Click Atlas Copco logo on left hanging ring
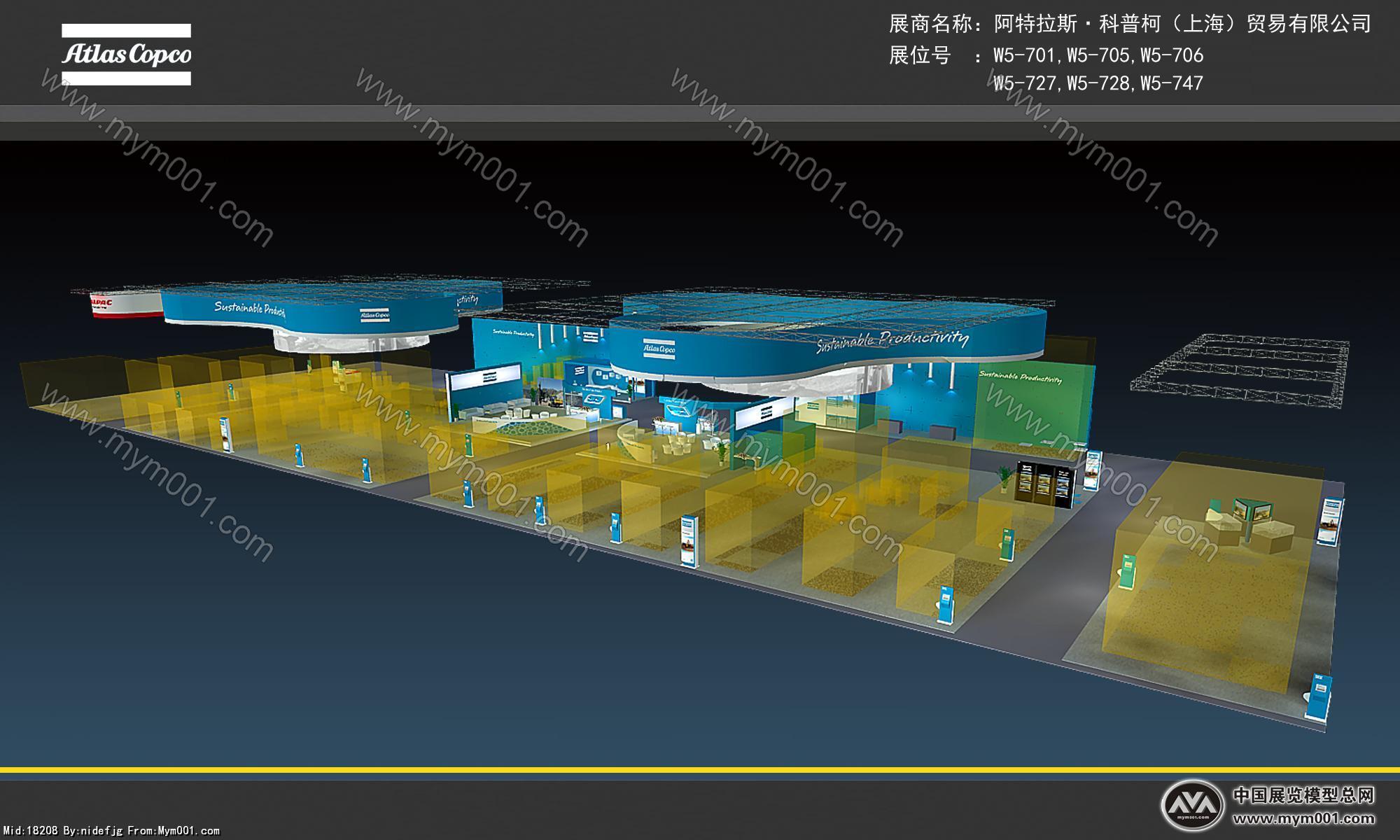The width and height of the screenshot is (1400, 840). point(374,316)
